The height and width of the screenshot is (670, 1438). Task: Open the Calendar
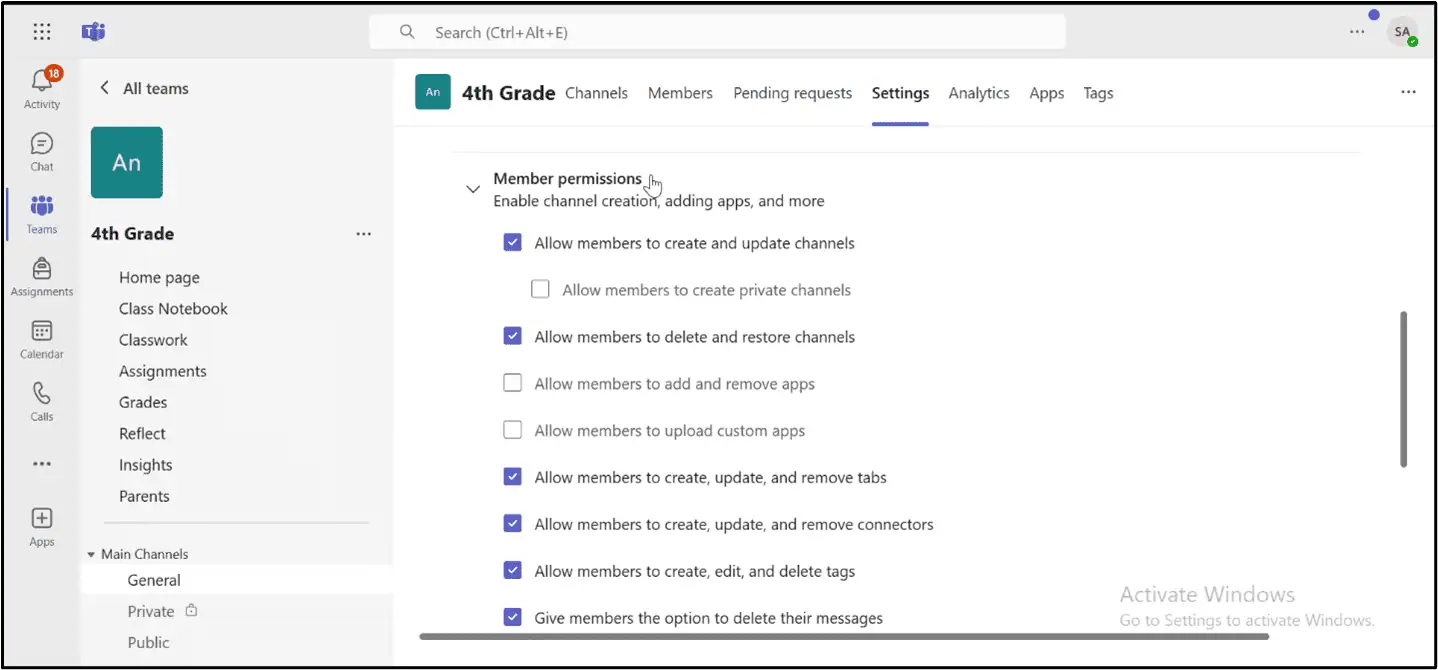tap(41, 340)
